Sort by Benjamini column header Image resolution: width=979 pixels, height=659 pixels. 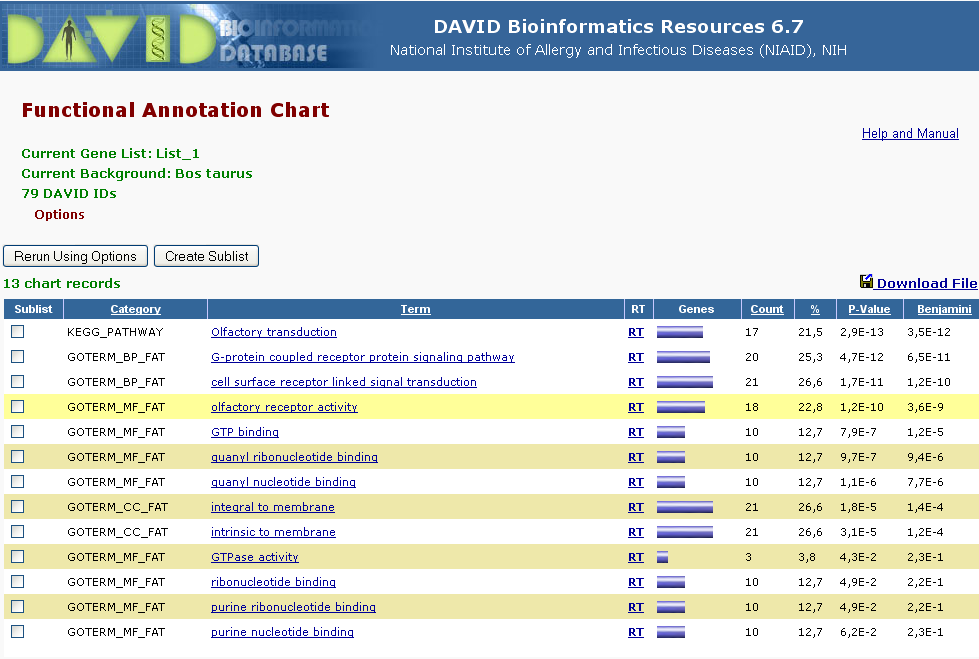[944, 309]
